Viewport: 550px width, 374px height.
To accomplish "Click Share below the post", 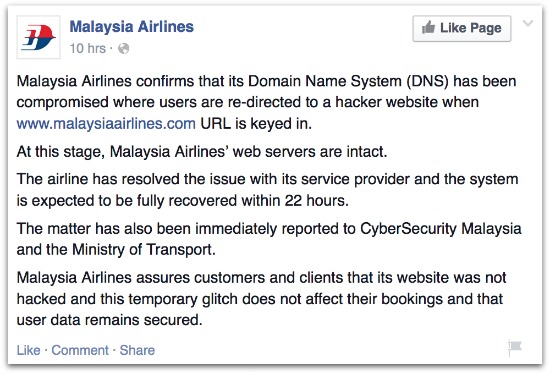I will tap(137, 350).
